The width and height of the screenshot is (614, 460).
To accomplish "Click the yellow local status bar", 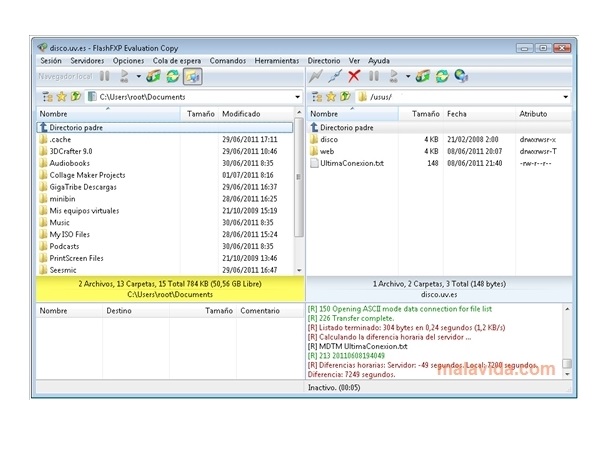I will 170,289.
